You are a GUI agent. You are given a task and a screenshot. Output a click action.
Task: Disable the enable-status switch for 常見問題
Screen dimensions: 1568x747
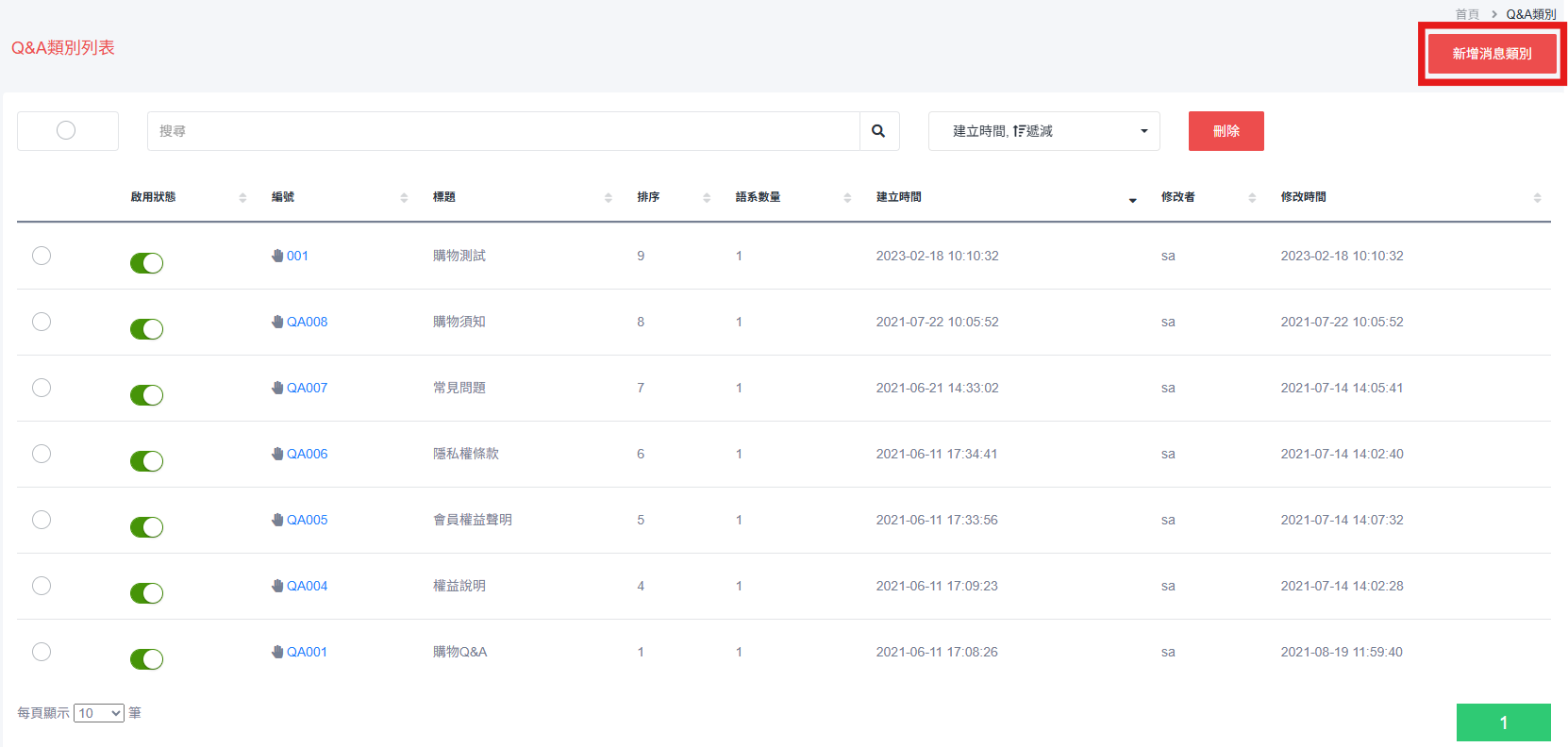[146, 395]
